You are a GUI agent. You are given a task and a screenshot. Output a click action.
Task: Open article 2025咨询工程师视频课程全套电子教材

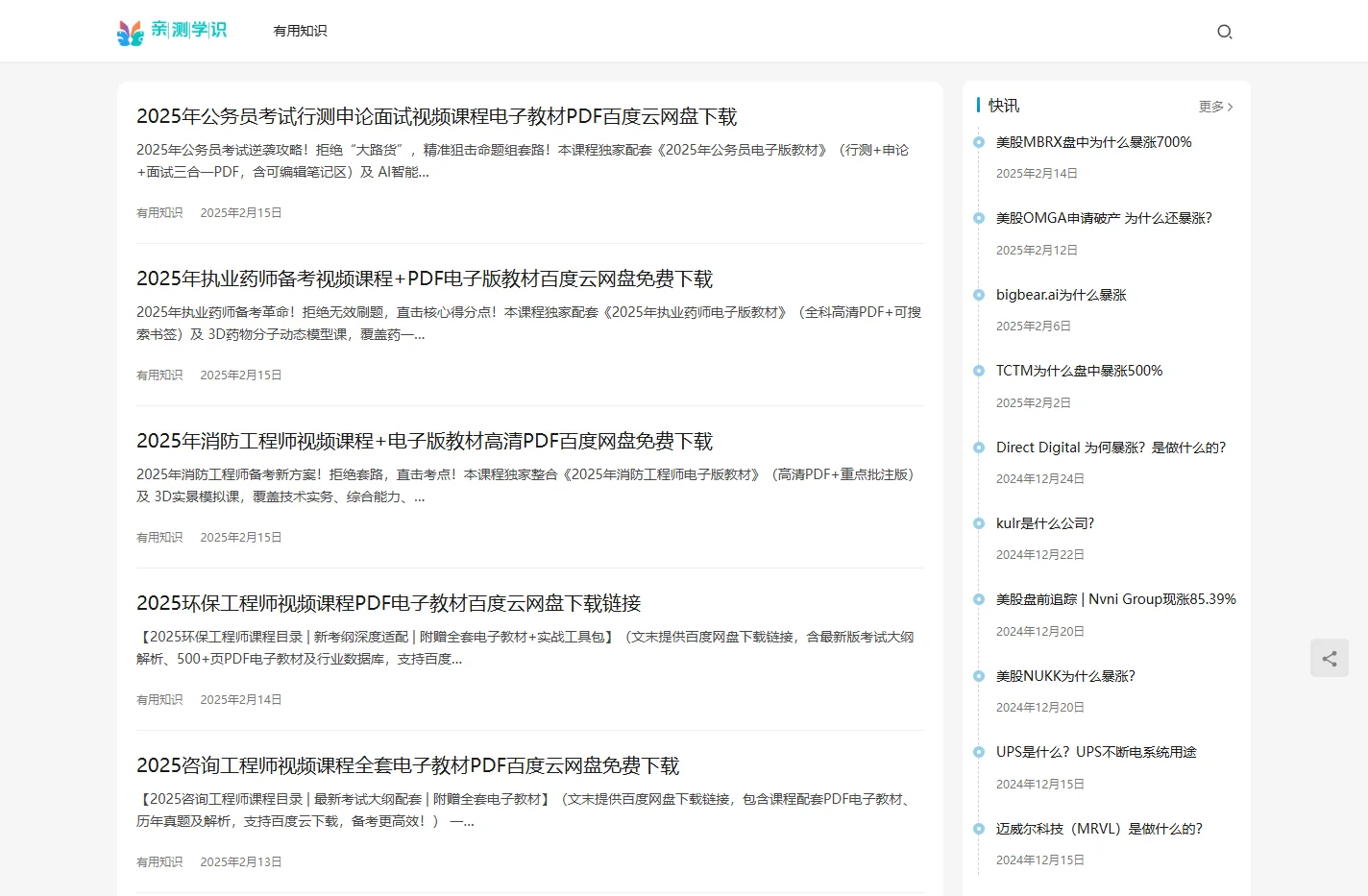point(407,765)
